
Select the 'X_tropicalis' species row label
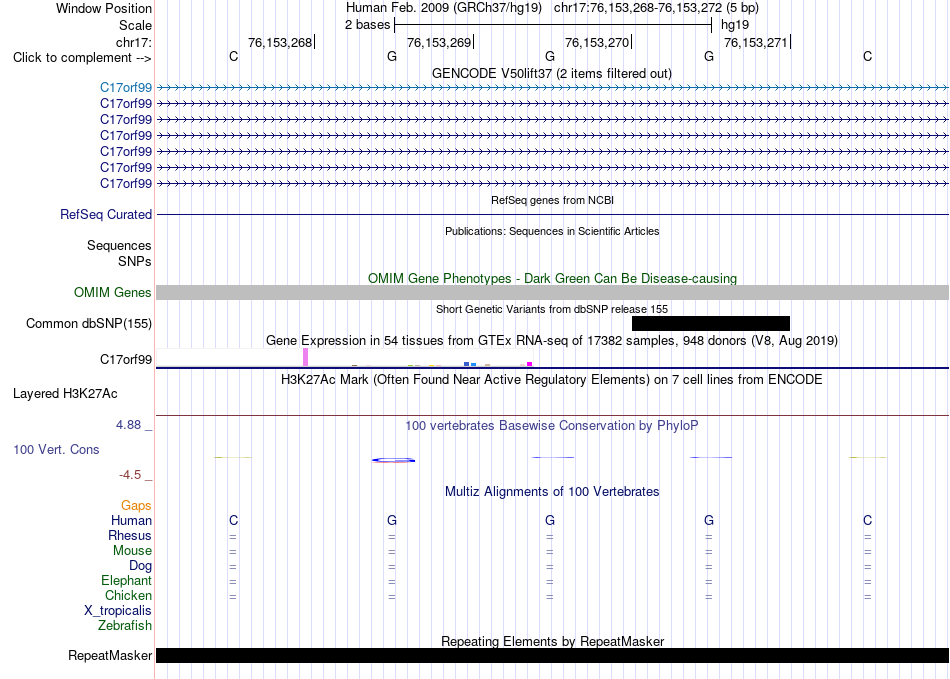click(x=118, y=611)
